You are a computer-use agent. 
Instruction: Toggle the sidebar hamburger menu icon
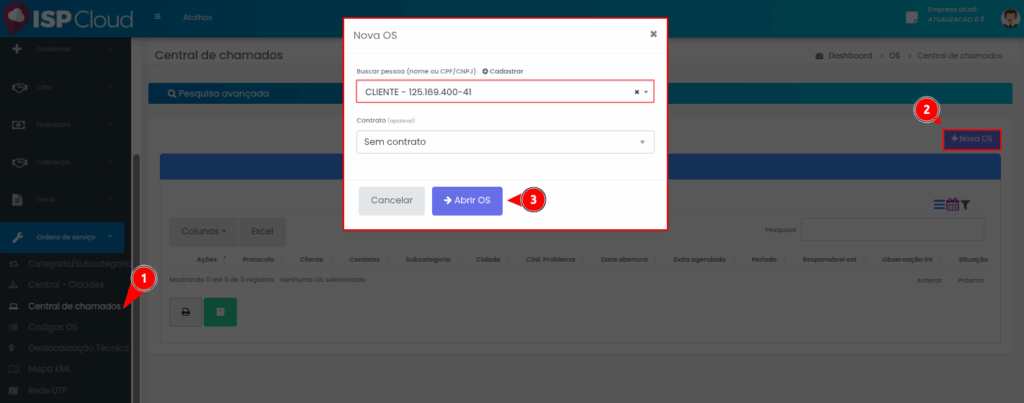158,18
